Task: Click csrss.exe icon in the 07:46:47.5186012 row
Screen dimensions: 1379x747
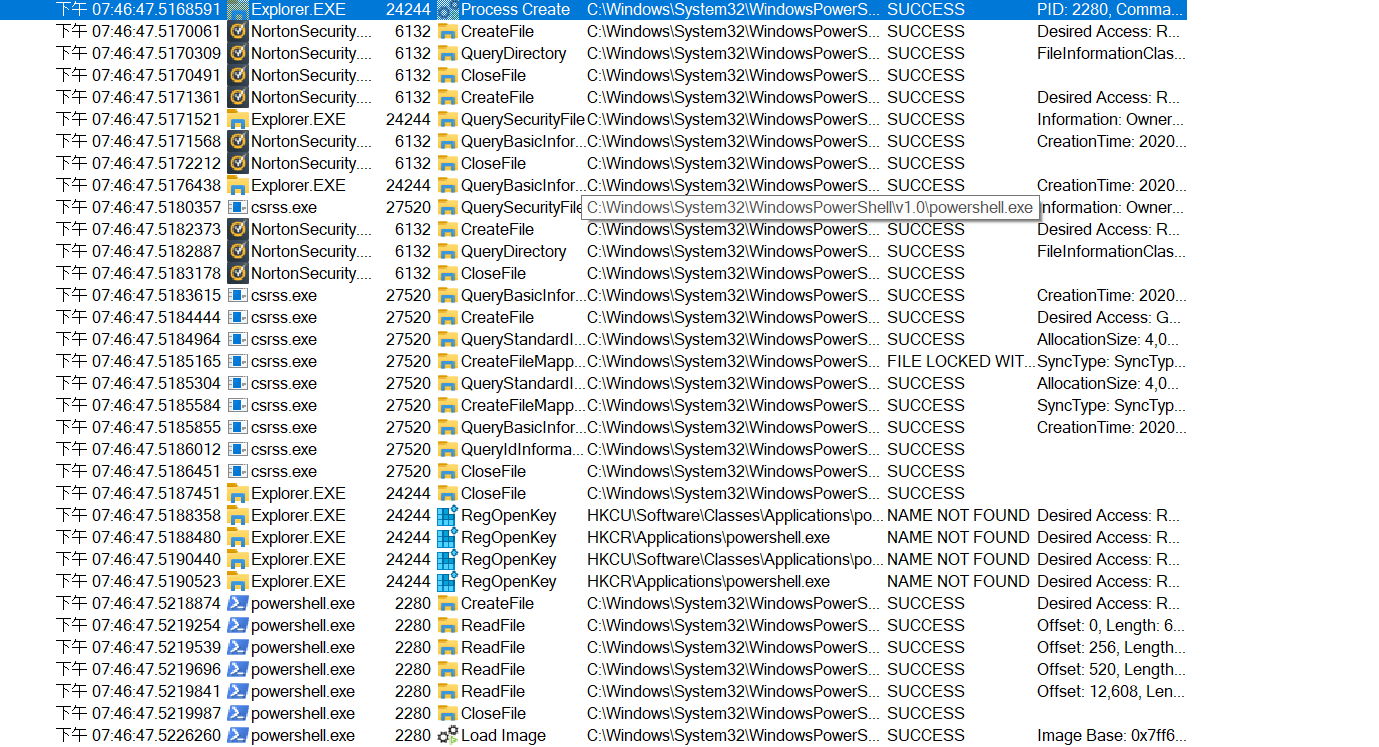Action: 238,450
